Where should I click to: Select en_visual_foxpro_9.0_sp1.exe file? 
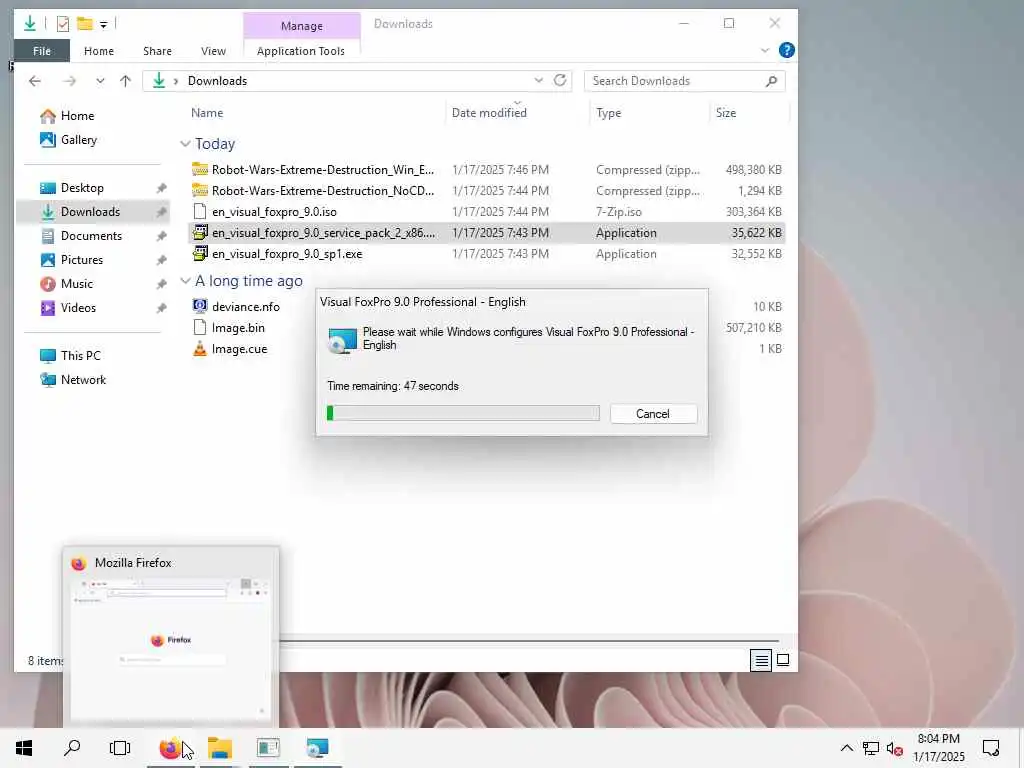tap(487, 254)
